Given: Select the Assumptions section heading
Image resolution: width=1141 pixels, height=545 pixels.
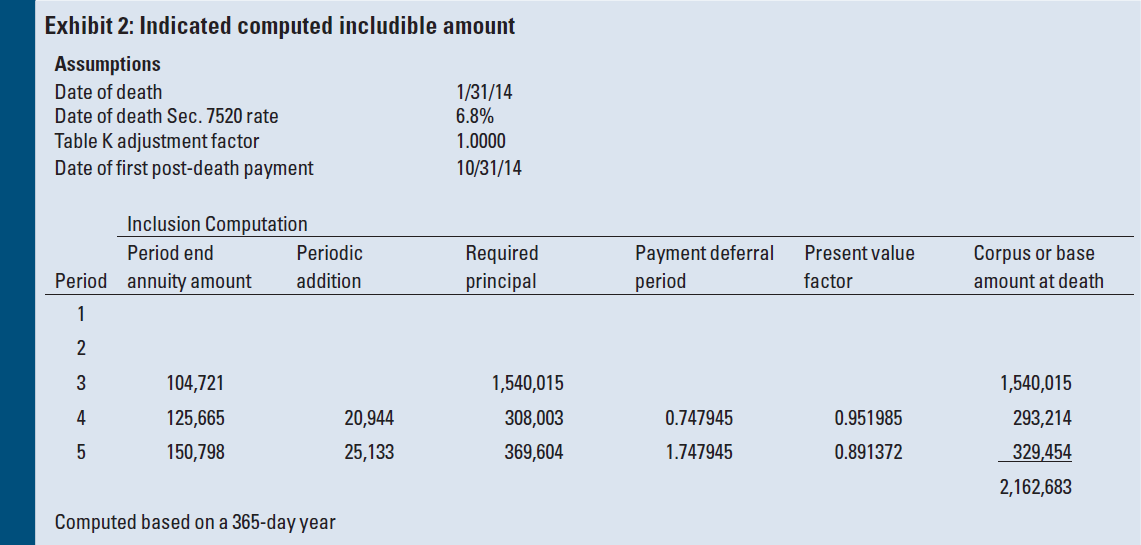Looking at the screenshot, I should coord(107,64).
